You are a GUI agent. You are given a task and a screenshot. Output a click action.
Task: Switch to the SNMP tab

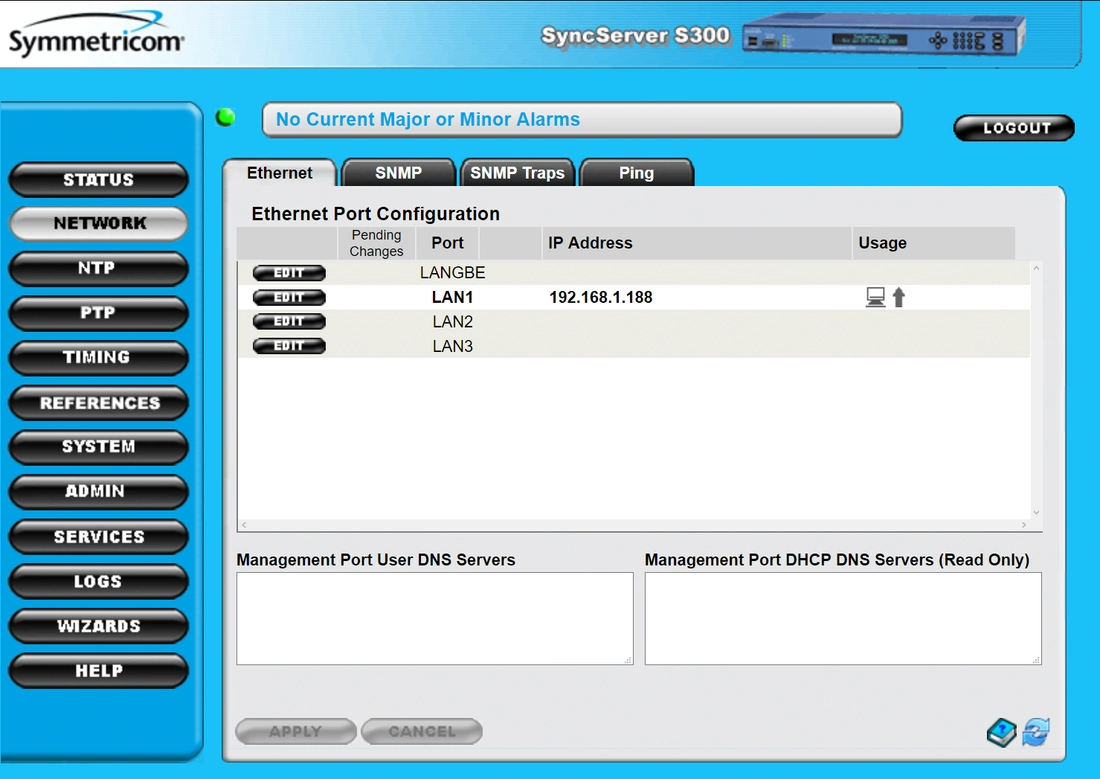398,173
